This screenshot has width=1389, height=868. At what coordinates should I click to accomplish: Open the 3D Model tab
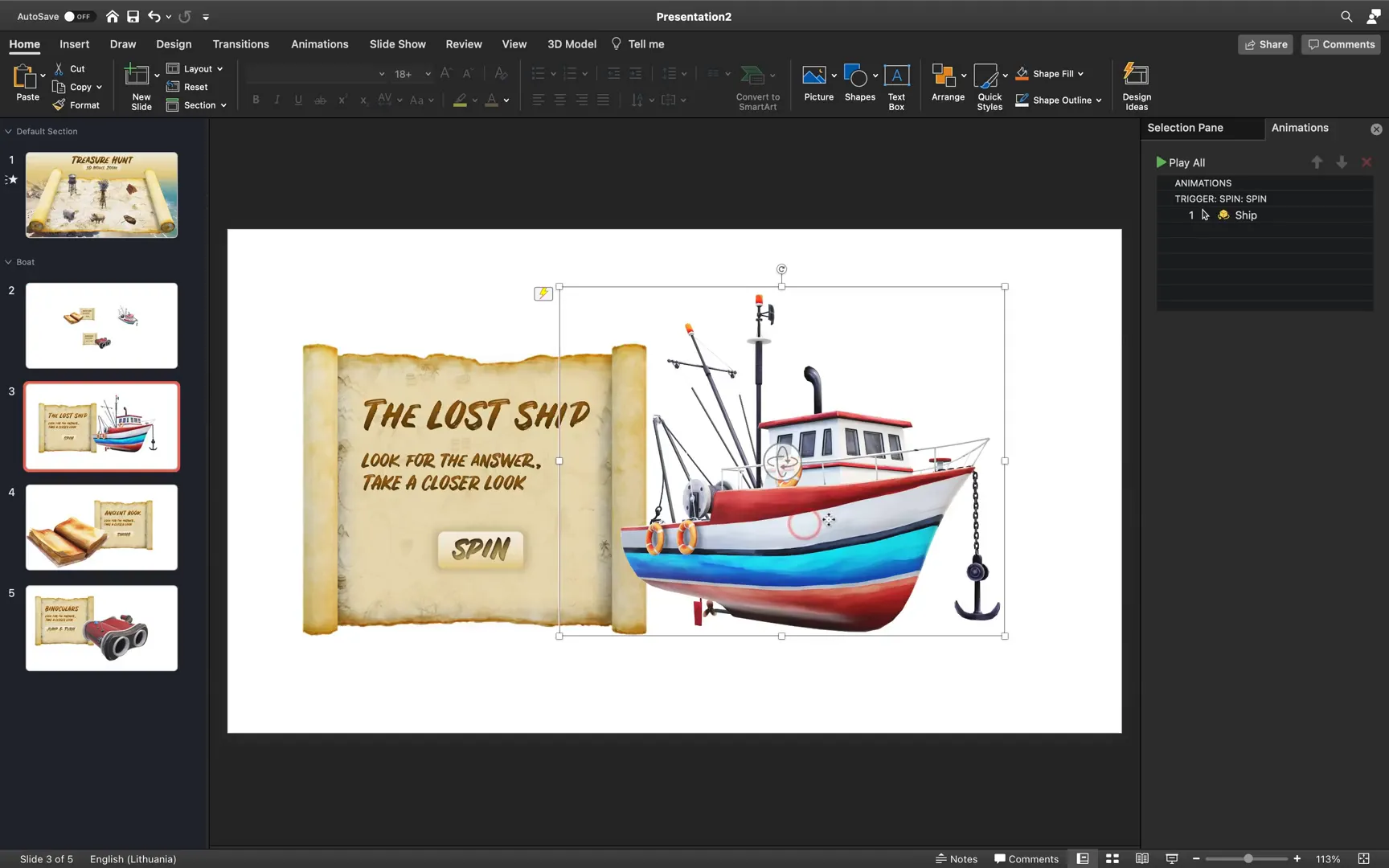(572, 44)
